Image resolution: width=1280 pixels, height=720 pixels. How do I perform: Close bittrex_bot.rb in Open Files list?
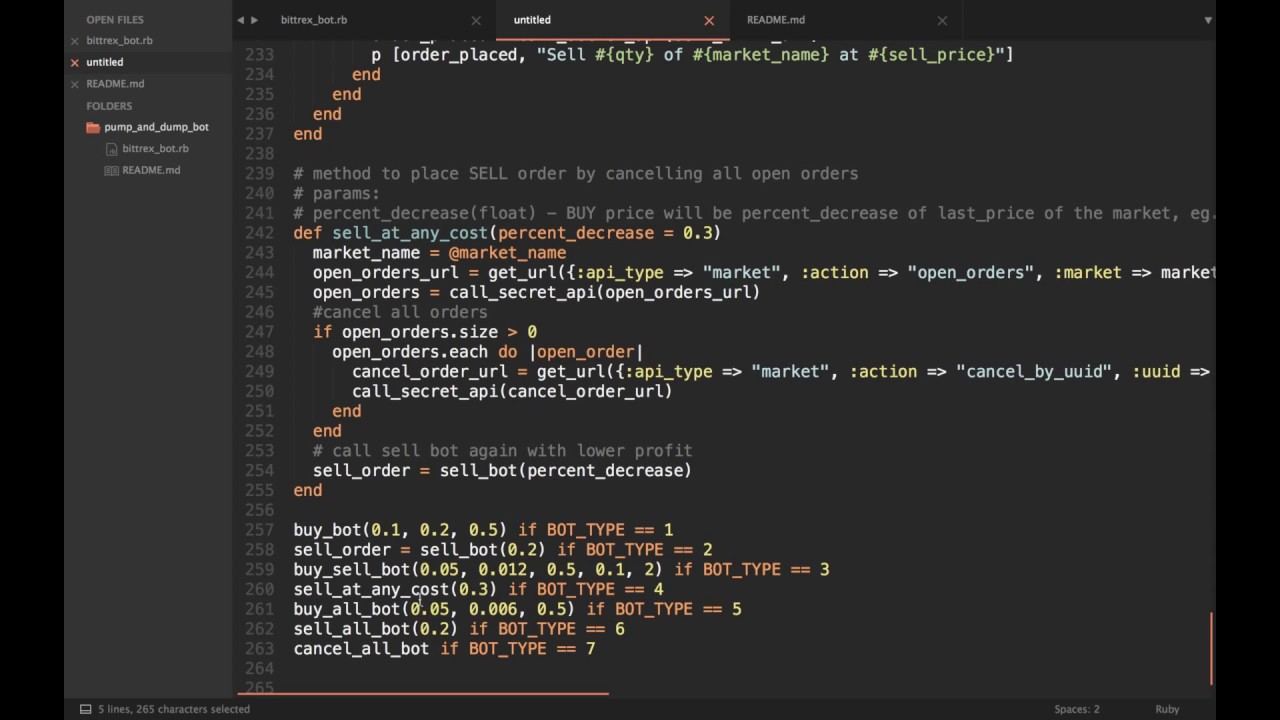[x=75, y=41]
